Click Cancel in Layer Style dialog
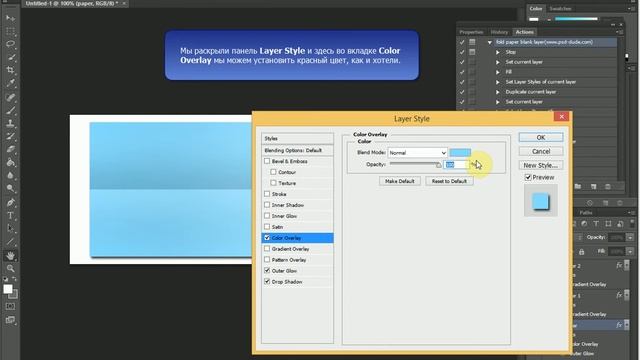 coord(541,151)
